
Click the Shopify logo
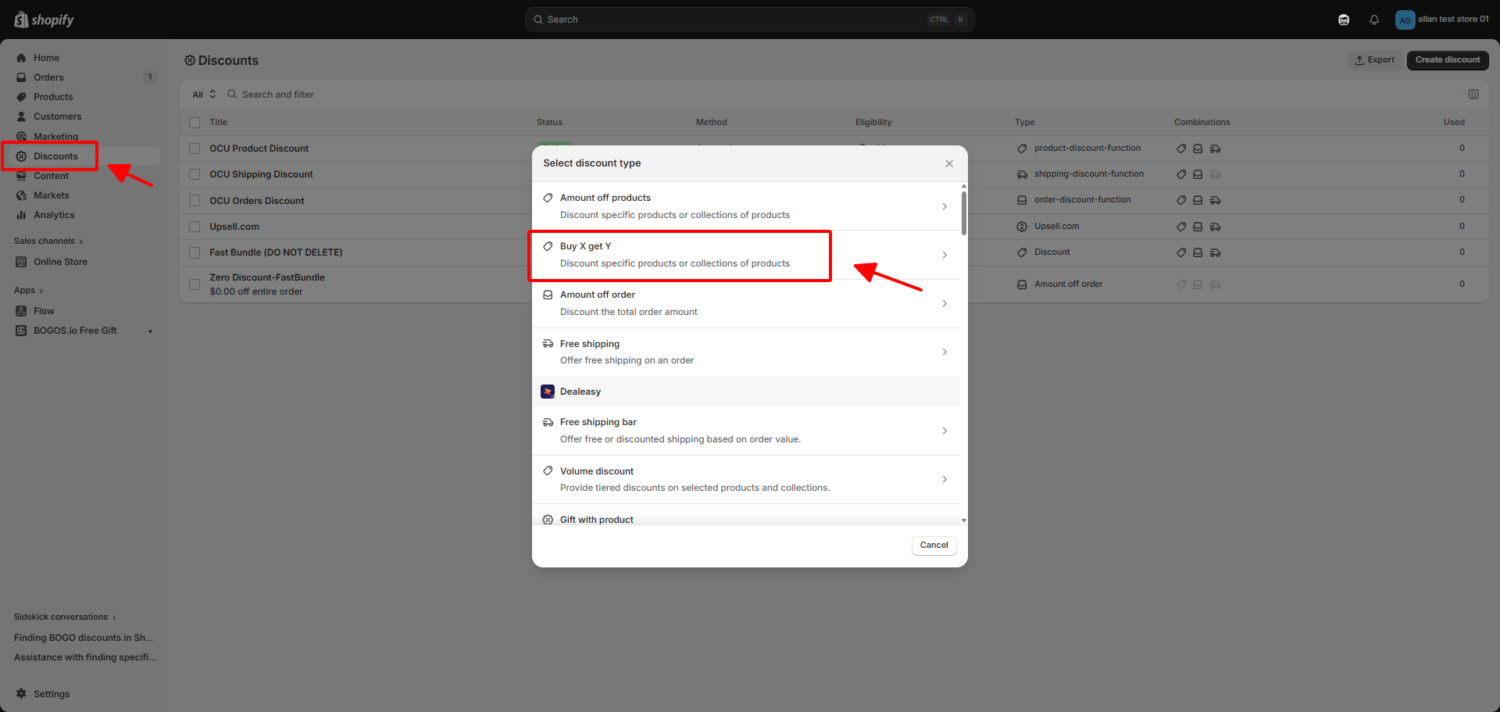click(x=44, y=20)
